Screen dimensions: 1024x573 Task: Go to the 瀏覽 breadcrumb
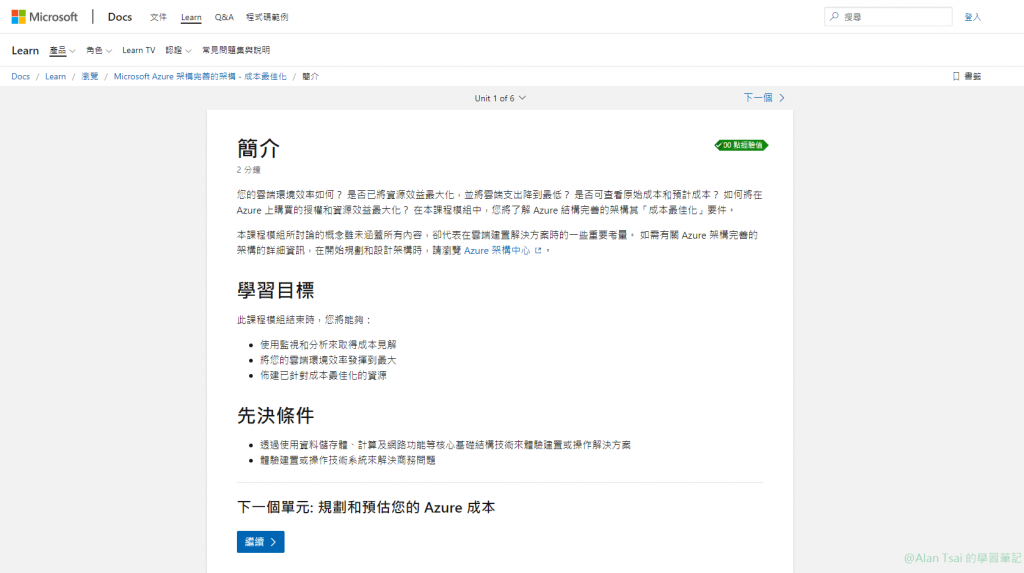coord(89,76)
